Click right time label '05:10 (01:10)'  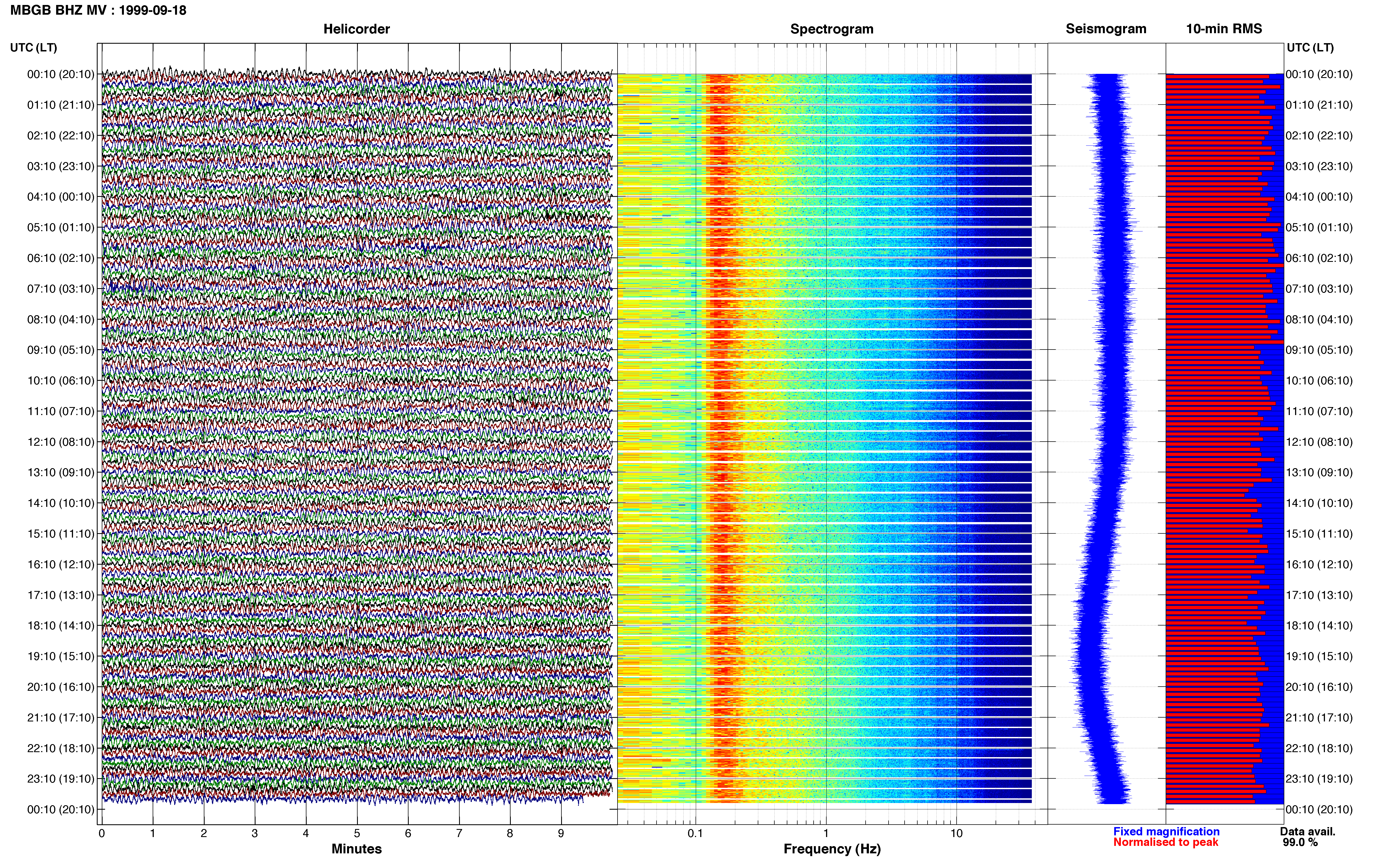click(1319, 227)
